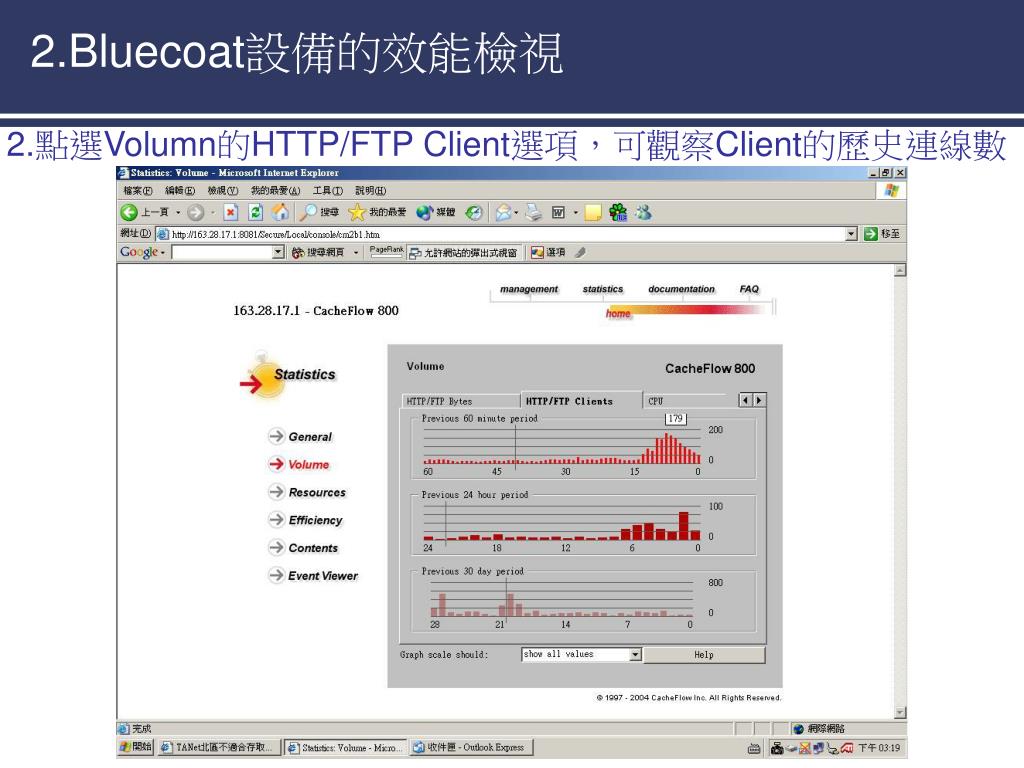
Task: Click the Google toolbar highlighter pen icon
Action: [x=580, y=253]
